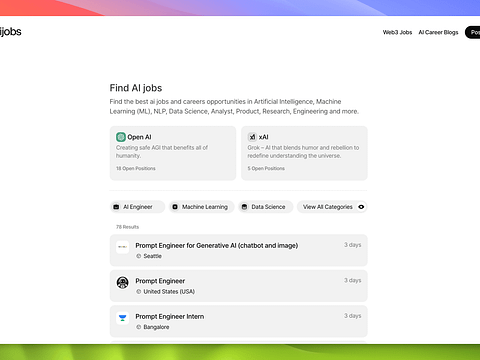480x360 pixels.
Task: Open the Prompt Engineer Intern Bangalore listing
Action: pos(239,321)
